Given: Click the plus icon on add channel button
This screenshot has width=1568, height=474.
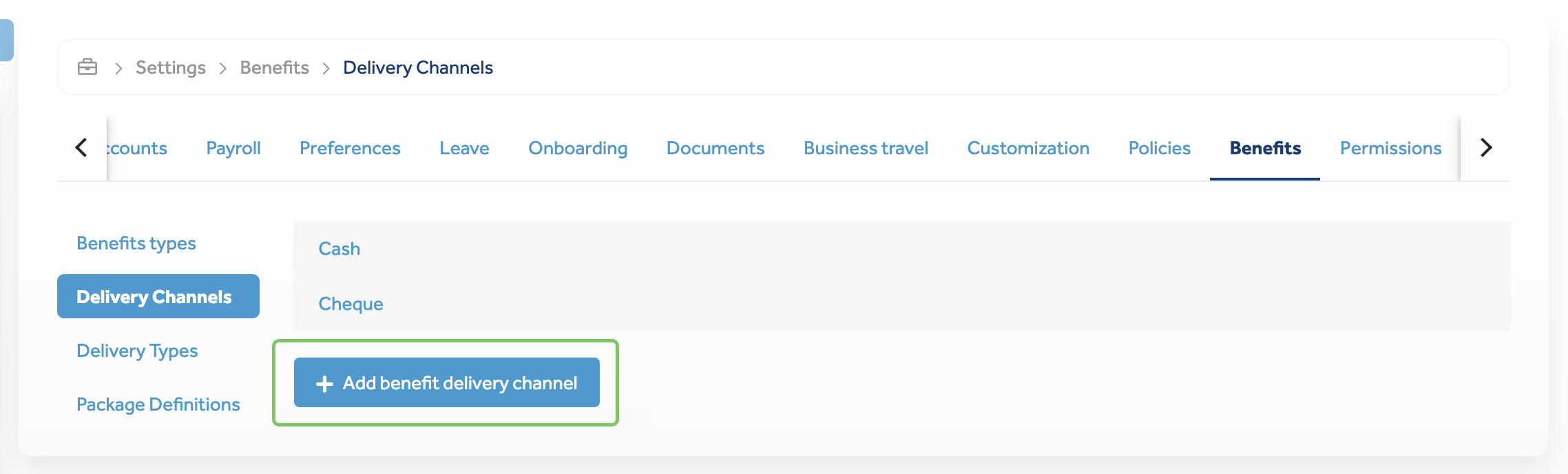Looking at the screenshot, I should 324,384.
